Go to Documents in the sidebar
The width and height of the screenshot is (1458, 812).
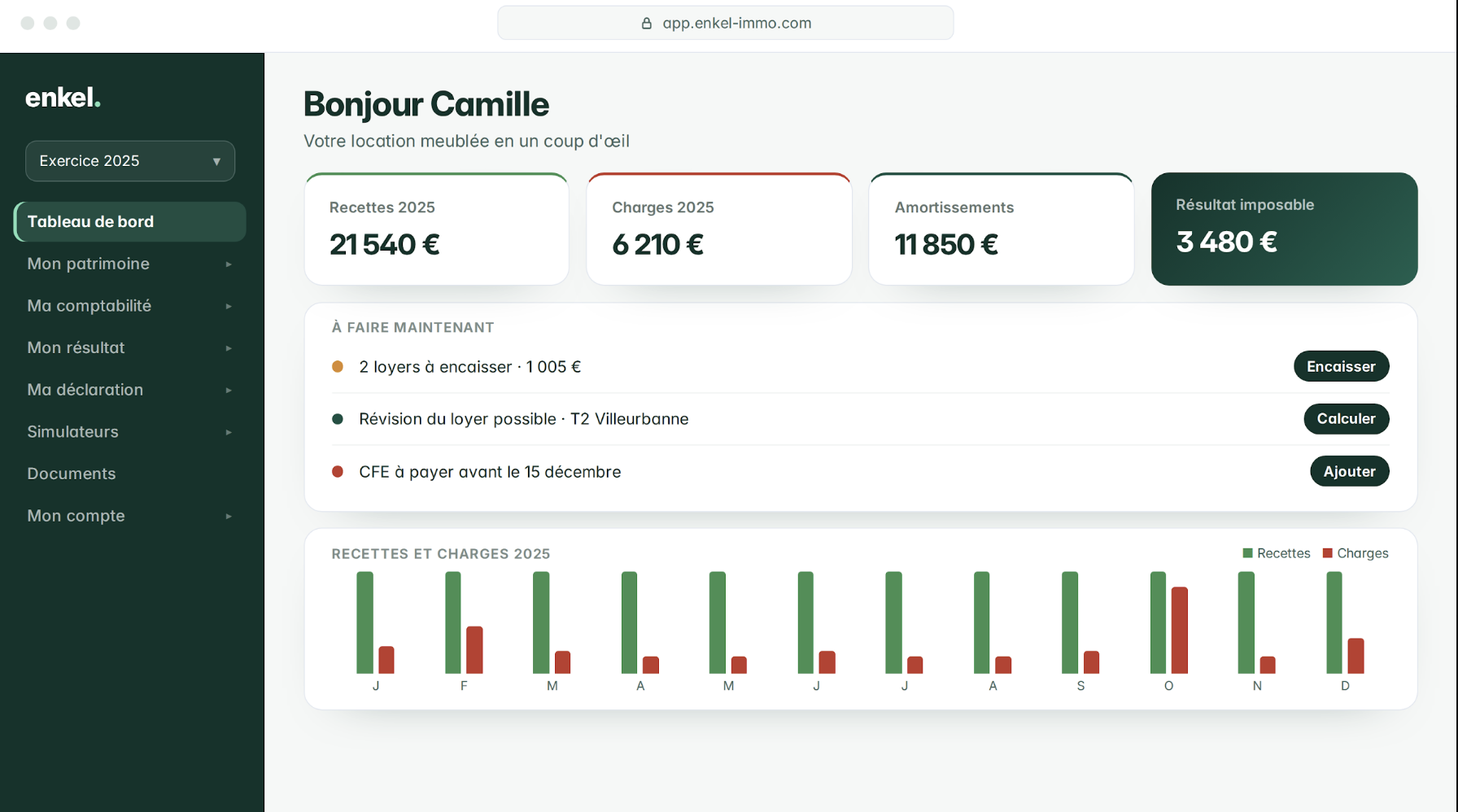[130, 474]
